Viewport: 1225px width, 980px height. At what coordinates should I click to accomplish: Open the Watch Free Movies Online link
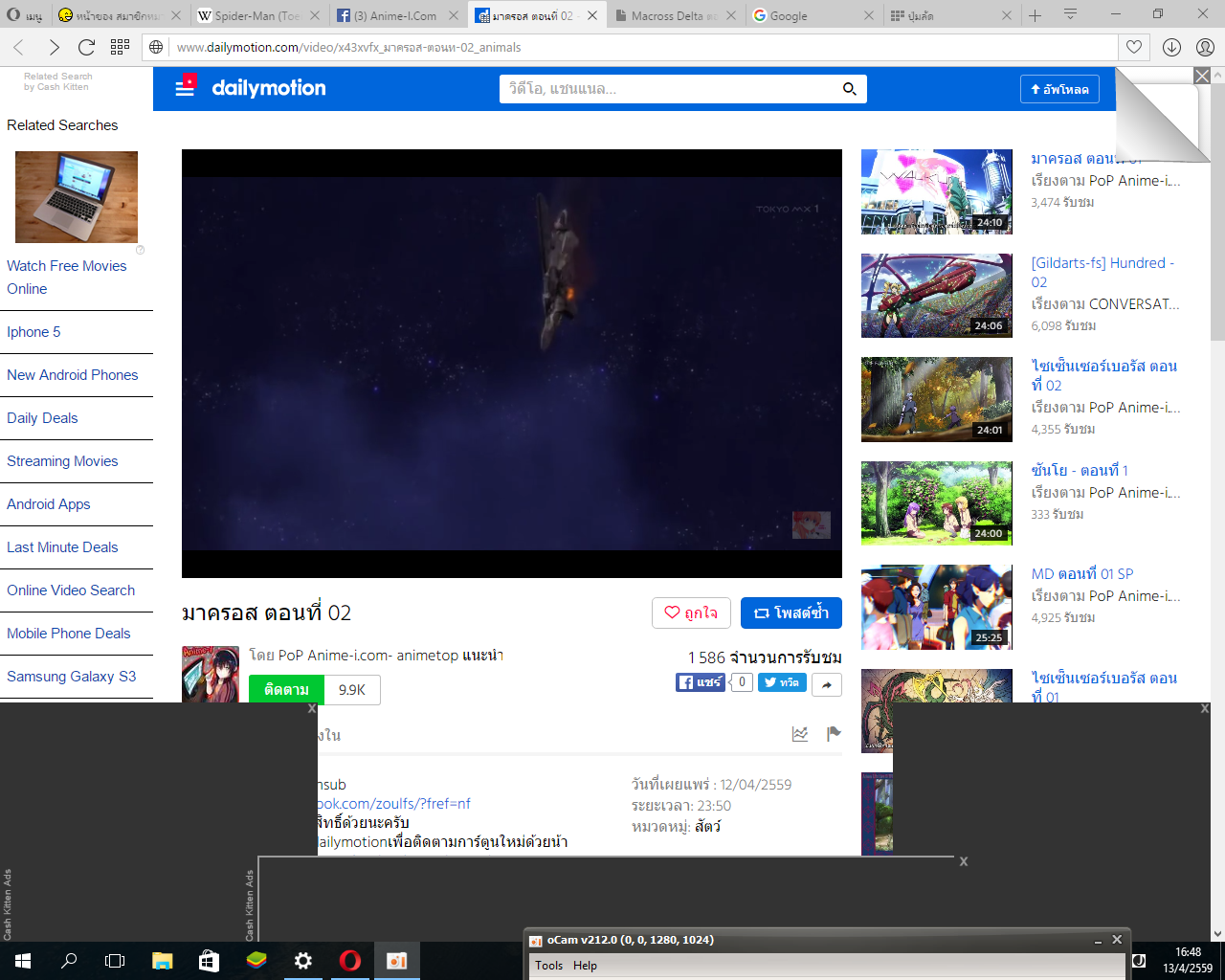pyautogui.click(x=67, y=277)
